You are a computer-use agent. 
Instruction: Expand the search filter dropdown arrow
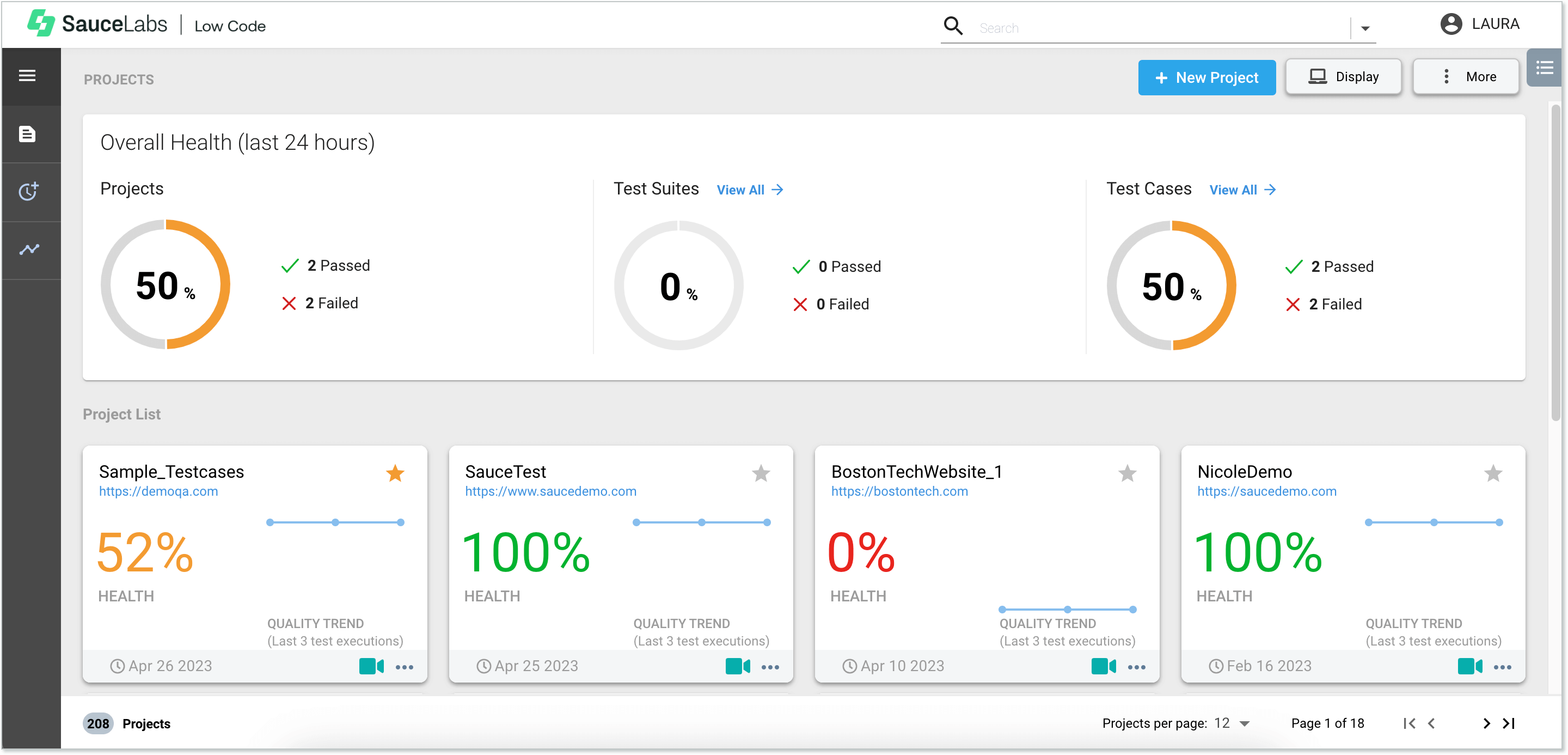[1365, 28]
